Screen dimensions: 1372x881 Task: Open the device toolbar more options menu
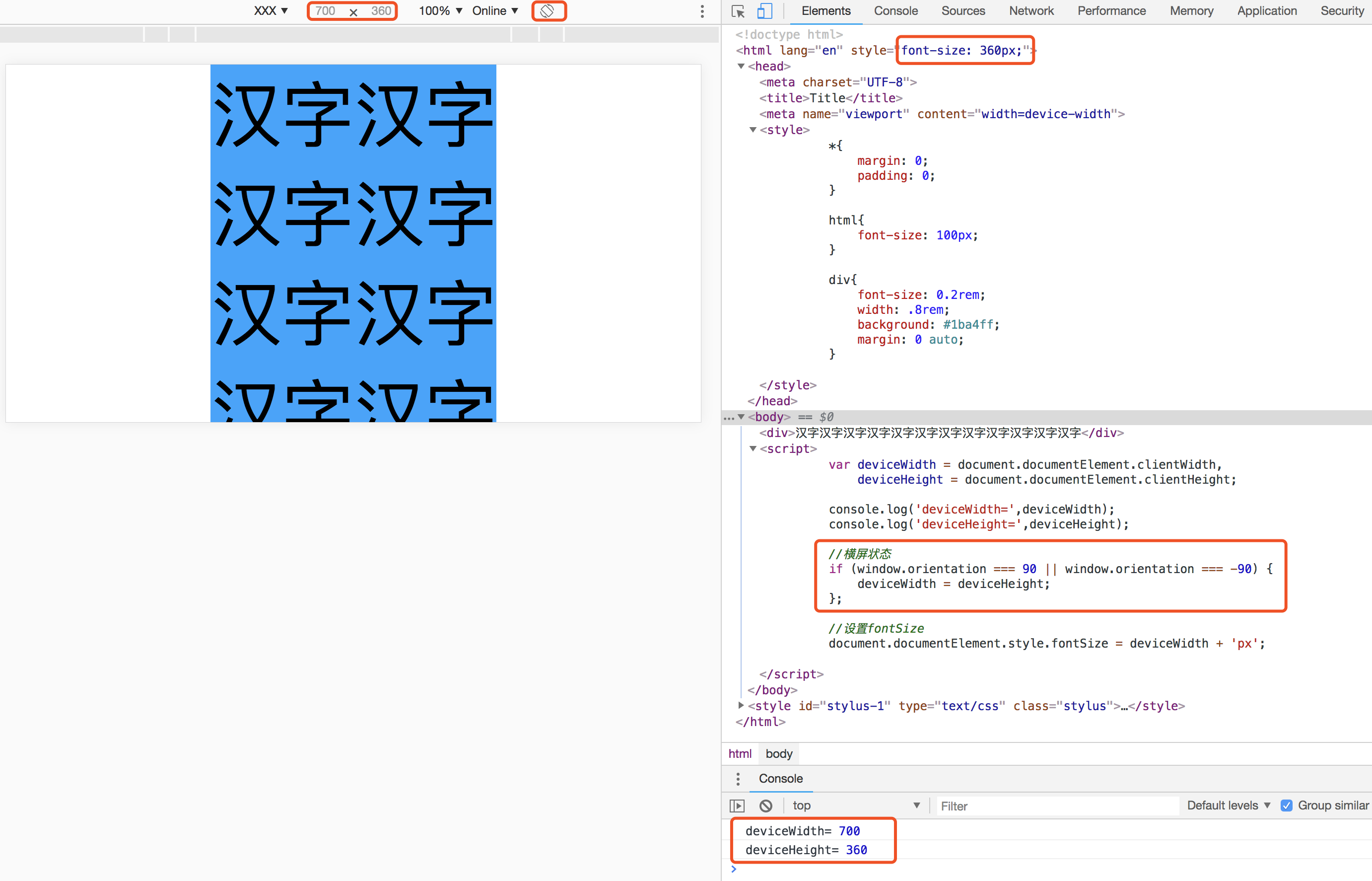[x=702, y=11]
